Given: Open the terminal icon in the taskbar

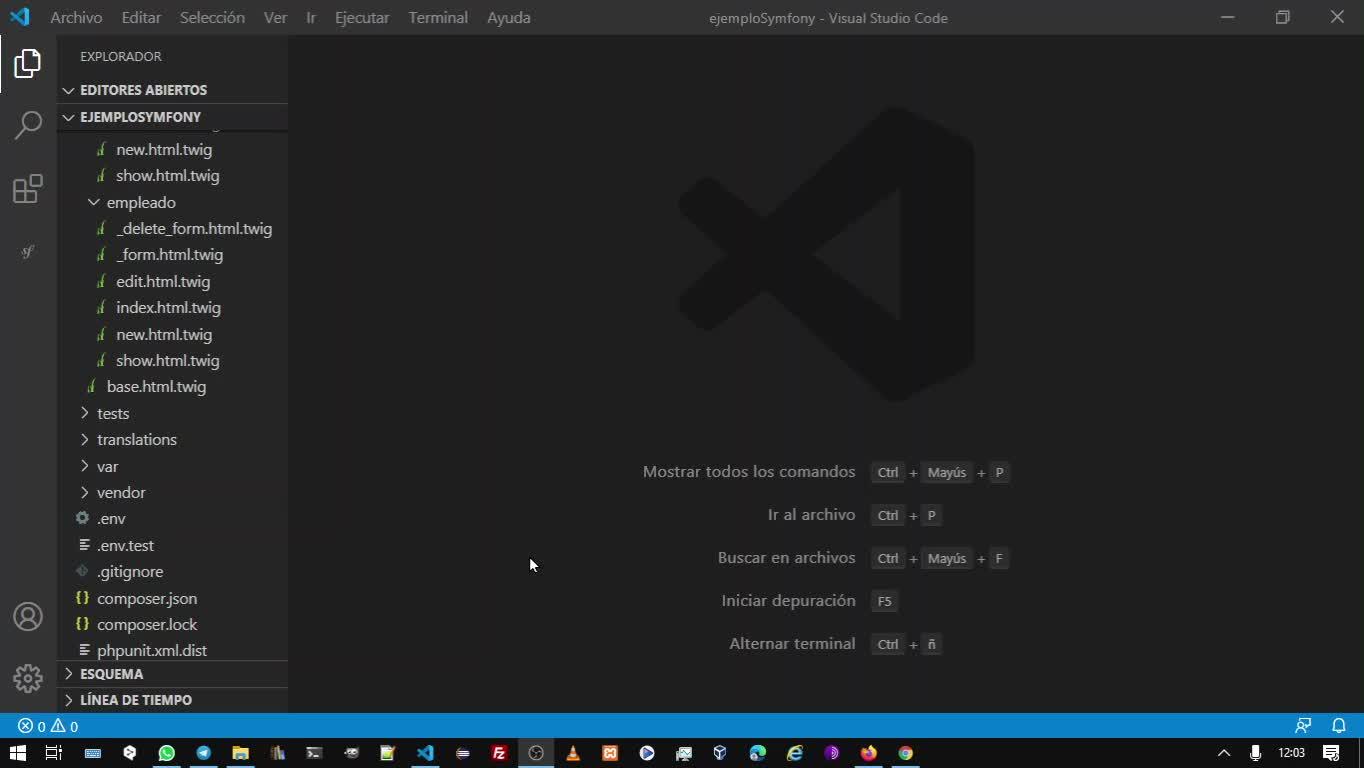Looking at the screenshot, I should (x=314, y=753).
